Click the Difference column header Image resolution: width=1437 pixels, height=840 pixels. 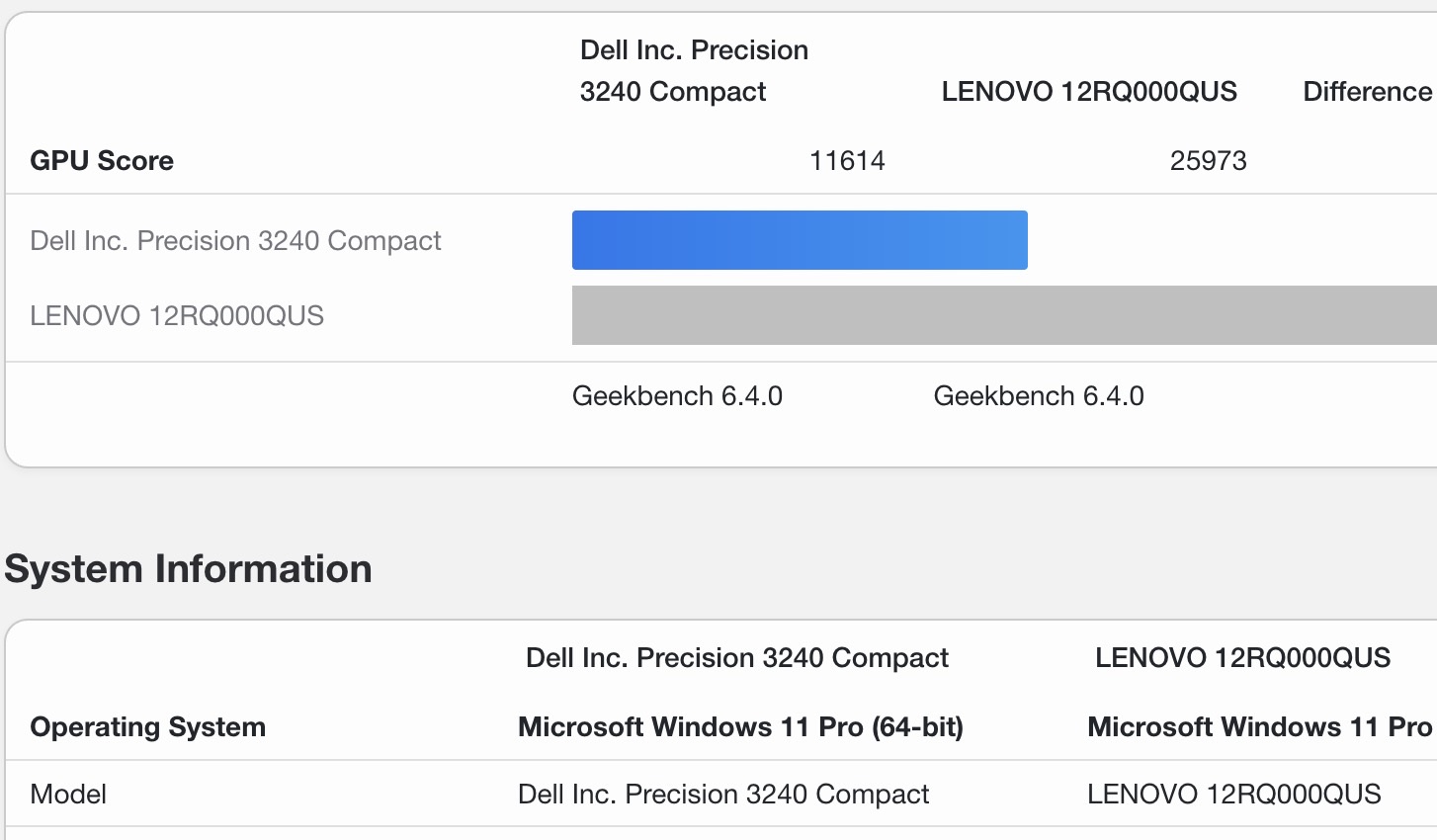(x=1367, y=92)
